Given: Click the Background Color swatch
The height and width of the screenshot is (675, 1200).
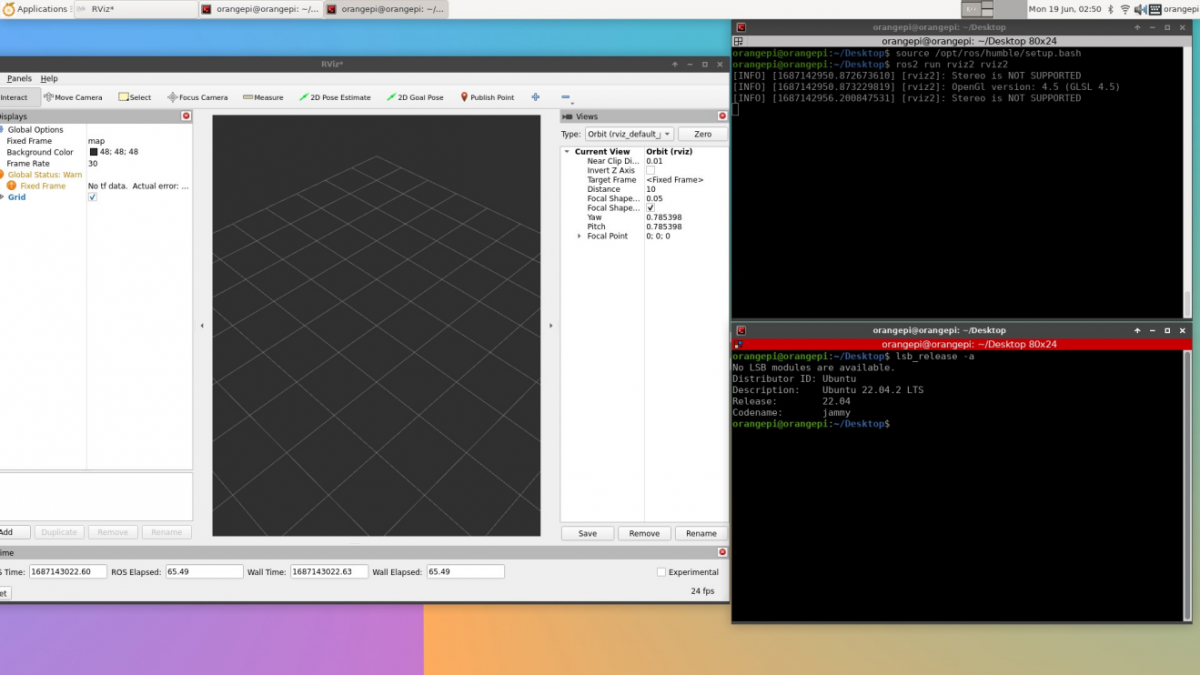Looking at the screenshot, I should pos(93,152).
